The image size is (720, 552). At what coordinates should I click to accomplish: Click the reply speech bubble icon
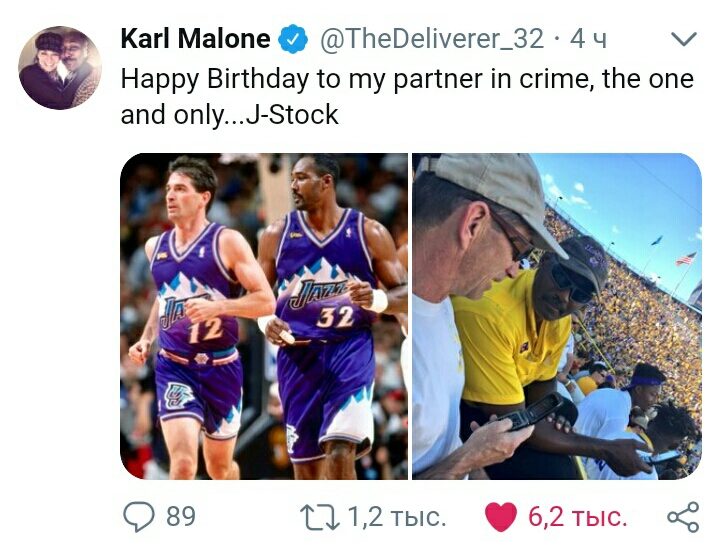click(x=139, y=517)
